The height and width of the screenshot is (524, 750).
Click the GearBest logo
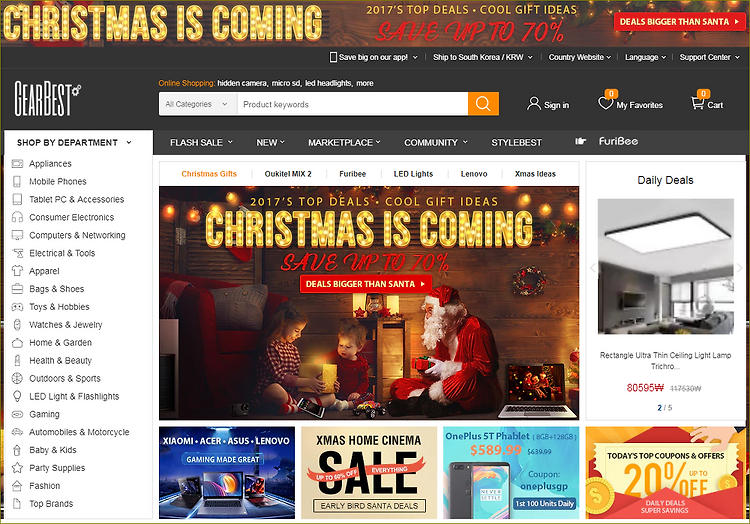pos(47,98)
